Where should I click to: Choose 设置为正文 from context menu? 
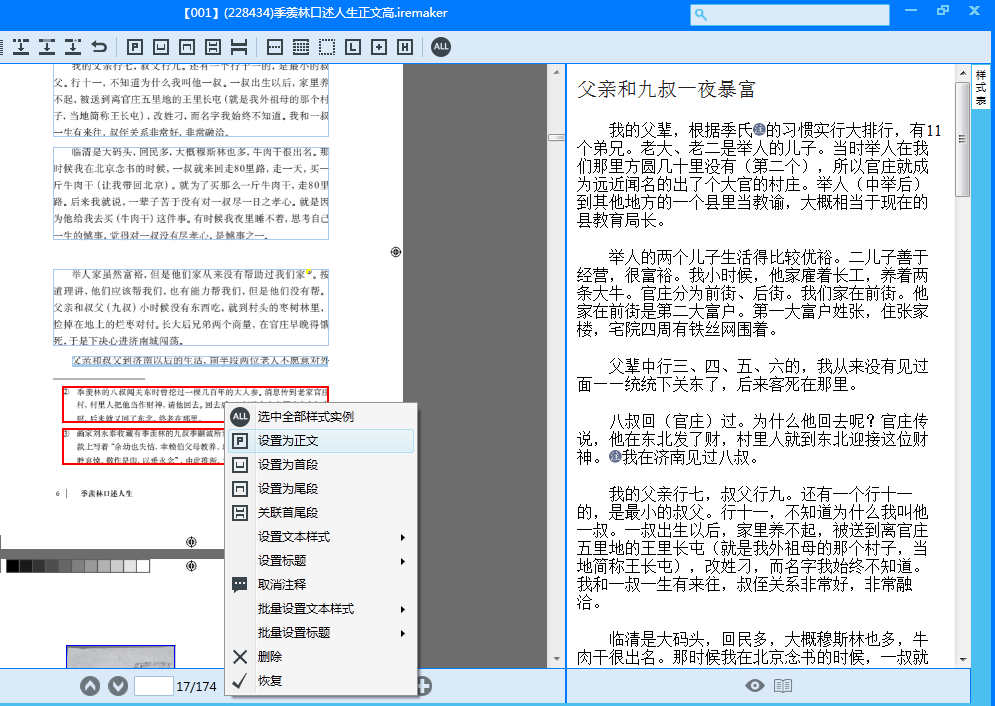pyautogui.click(x=320, y=441)
